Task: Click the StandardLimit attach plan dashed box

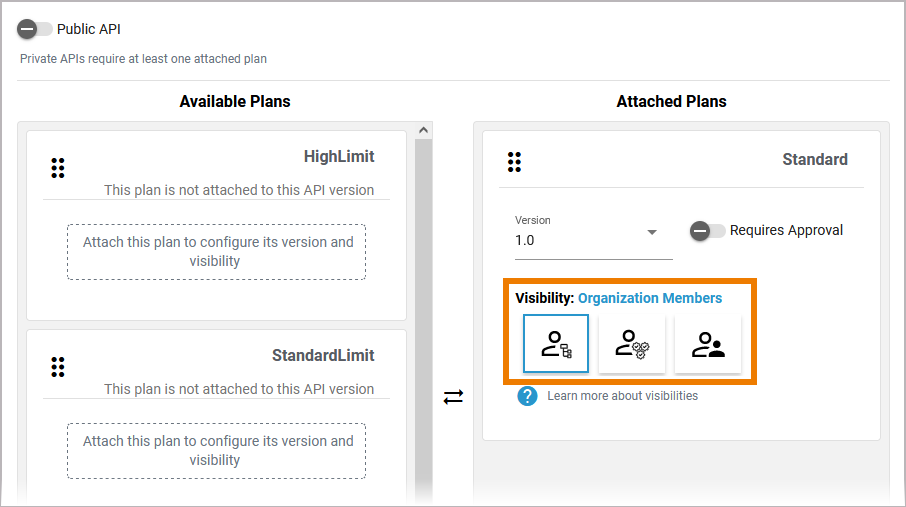Action: click(216, 451)
